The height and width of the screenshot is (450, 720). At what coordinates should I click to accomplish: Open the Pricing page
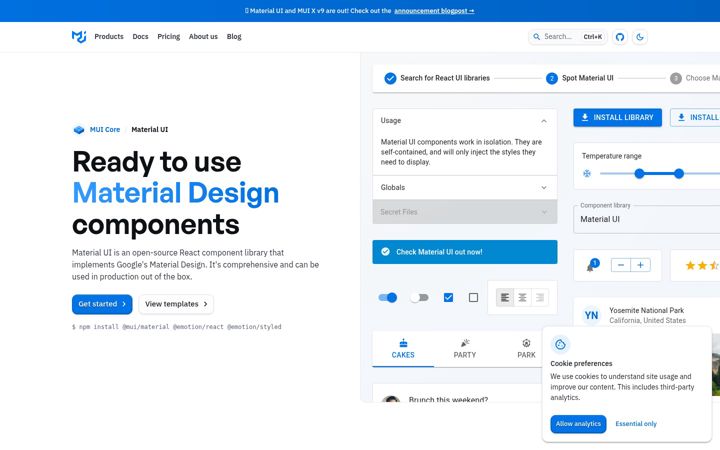click(x=169, y=36)
